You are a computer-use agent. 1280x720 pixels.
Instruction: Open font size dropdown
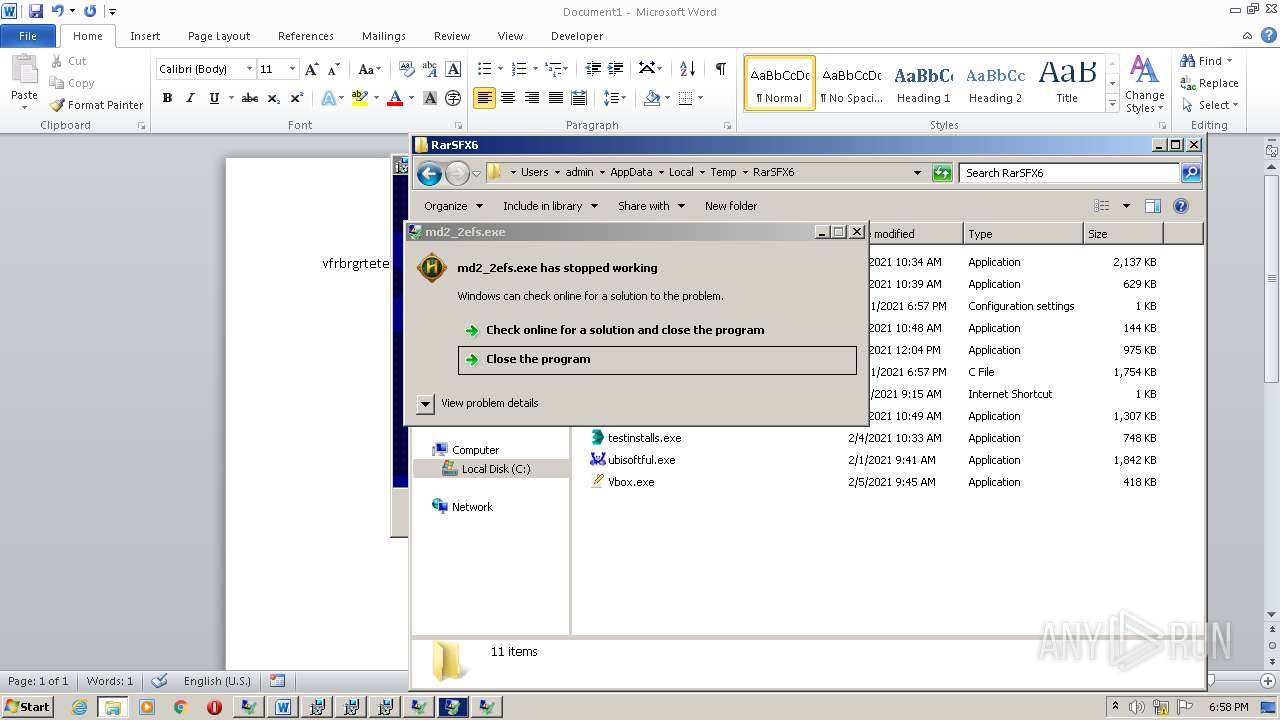[x=292, y=69]
